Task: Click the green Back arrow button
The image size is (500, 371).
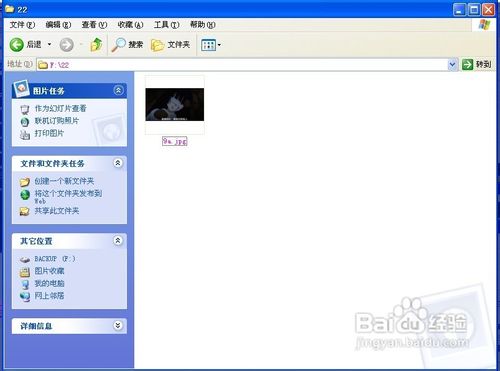Action: [16, 45]
